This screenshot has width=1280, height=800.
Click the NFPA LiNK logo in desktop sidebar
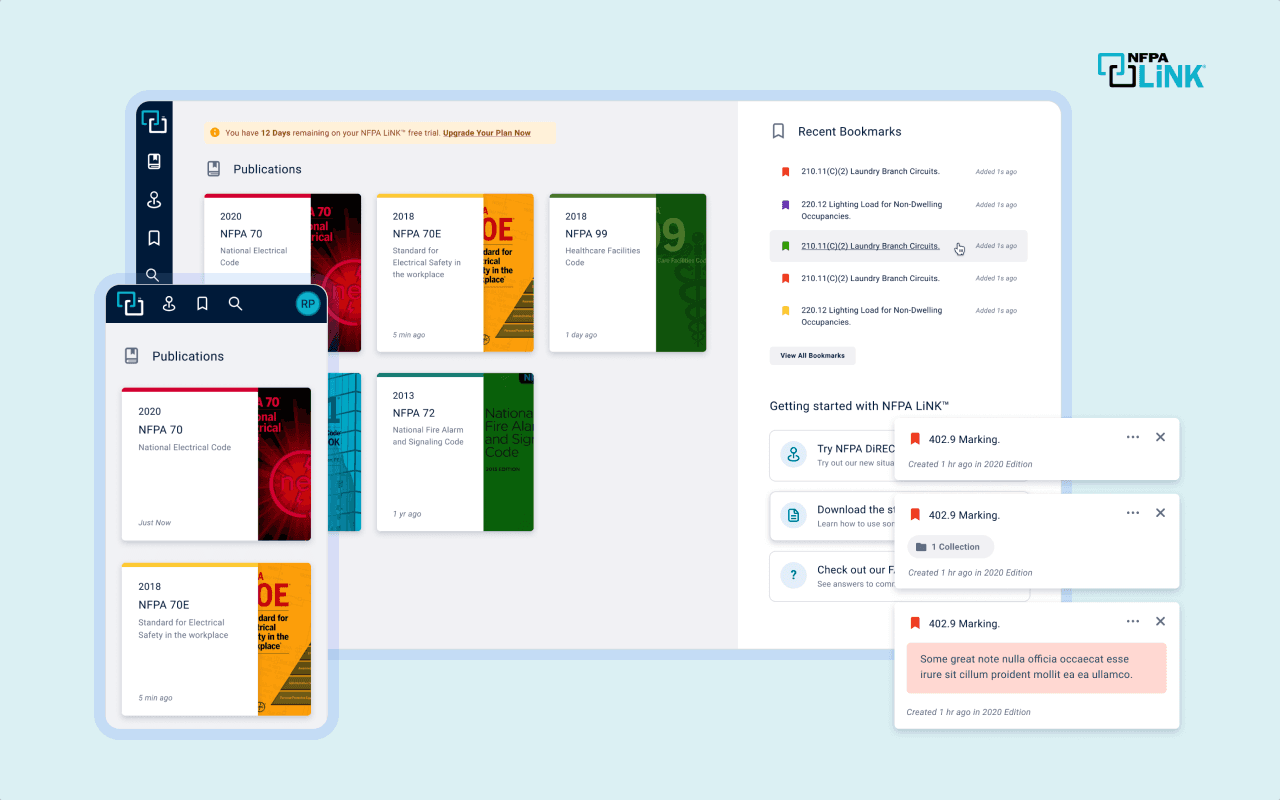[x=154, y=121]
